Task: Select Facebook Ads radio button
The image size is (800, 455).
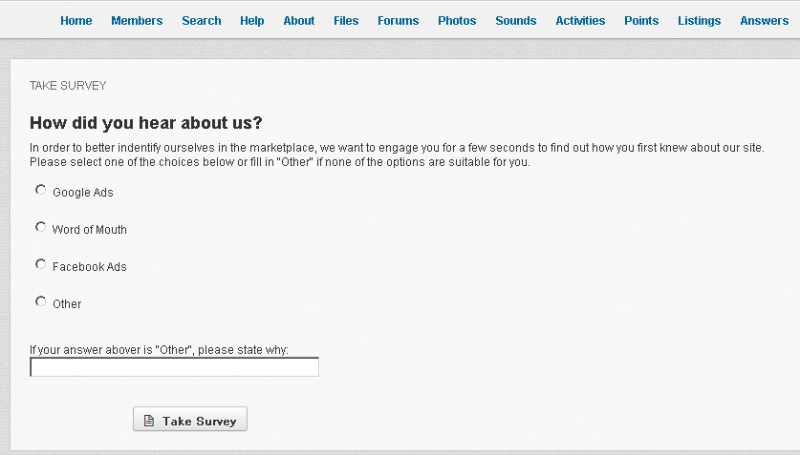Action: [x=41, y=264]
